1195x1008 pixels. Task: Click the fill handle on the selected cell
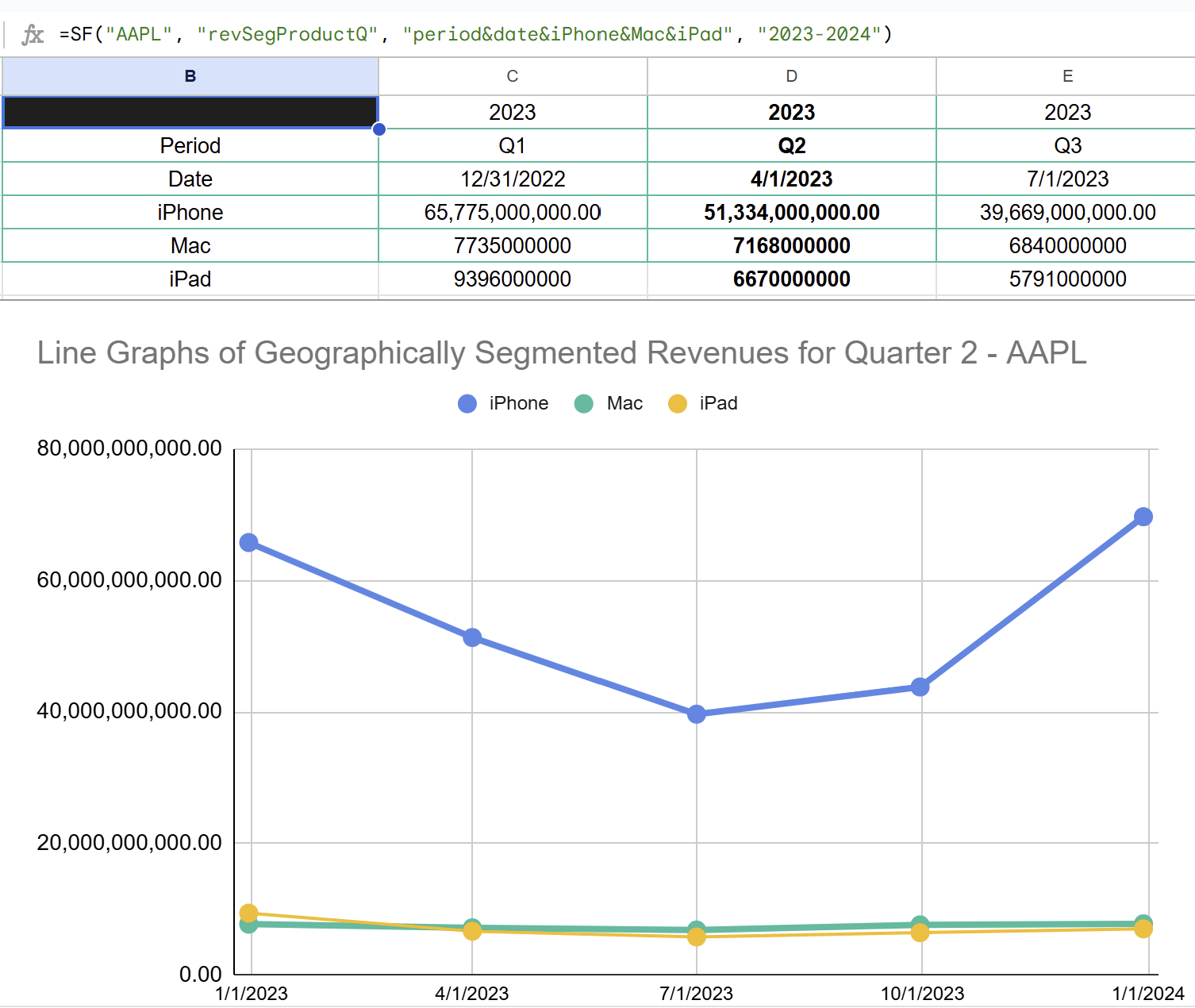pyautogui.click(x=378, y=129)
